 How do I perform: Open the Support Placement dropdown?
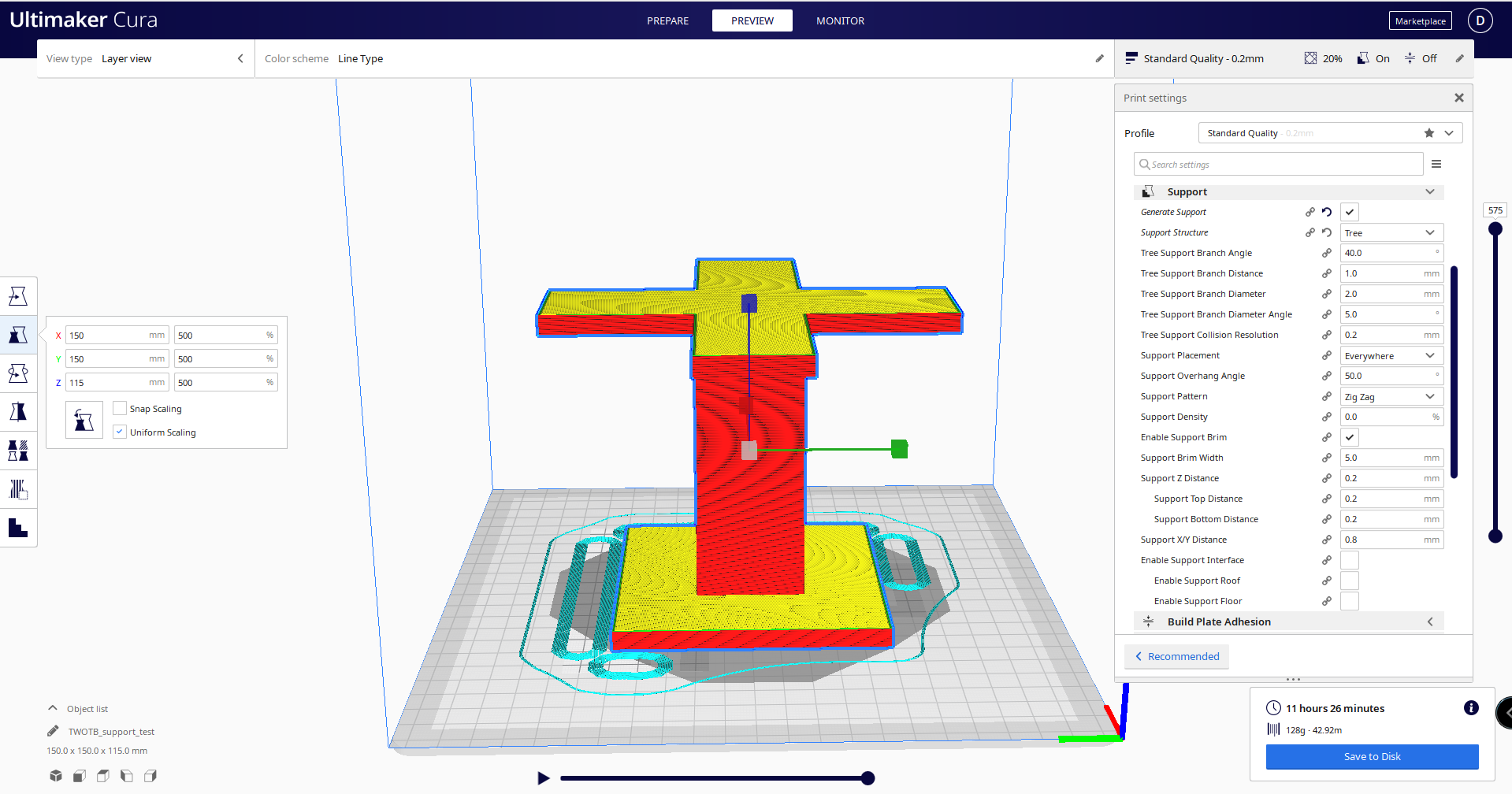(x=1391, y=355)
